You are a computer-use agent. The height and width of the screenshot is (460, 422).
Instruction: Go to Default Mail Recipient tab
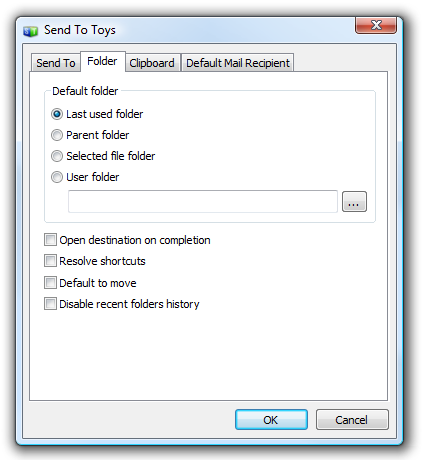(x=238, y=63)
